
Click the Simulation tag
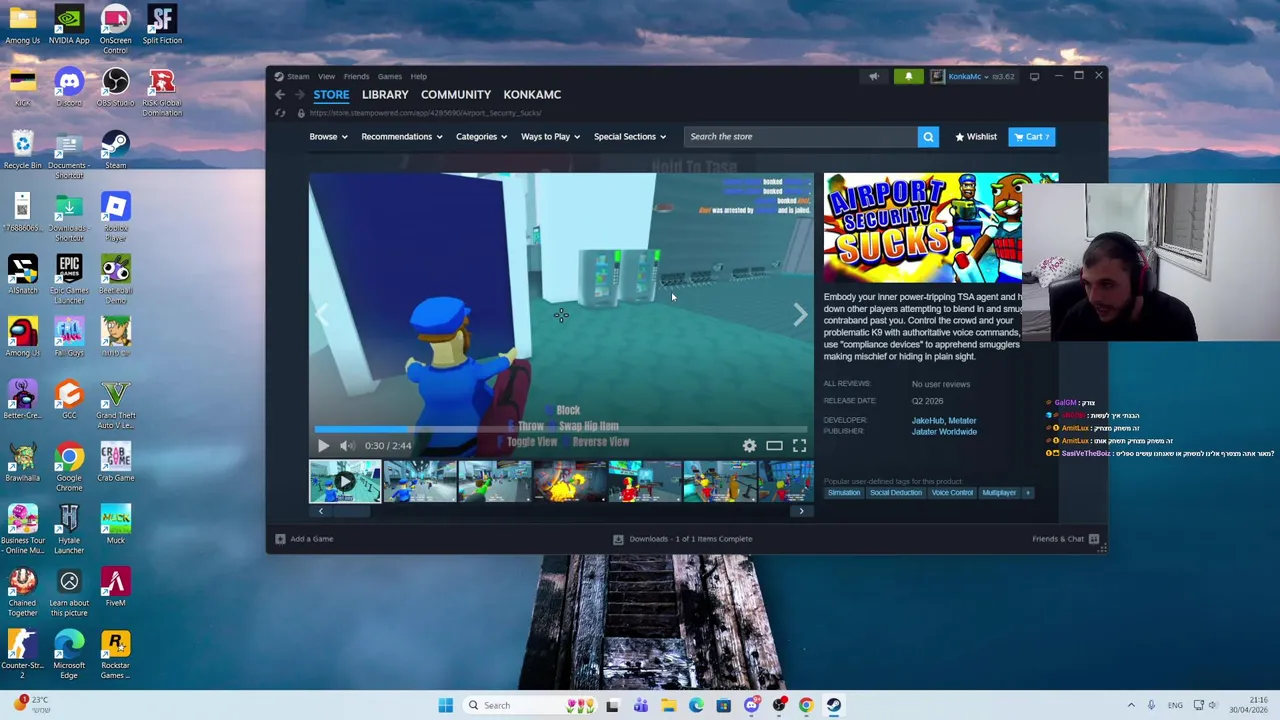pyautogui.click(x=843, y=492)
